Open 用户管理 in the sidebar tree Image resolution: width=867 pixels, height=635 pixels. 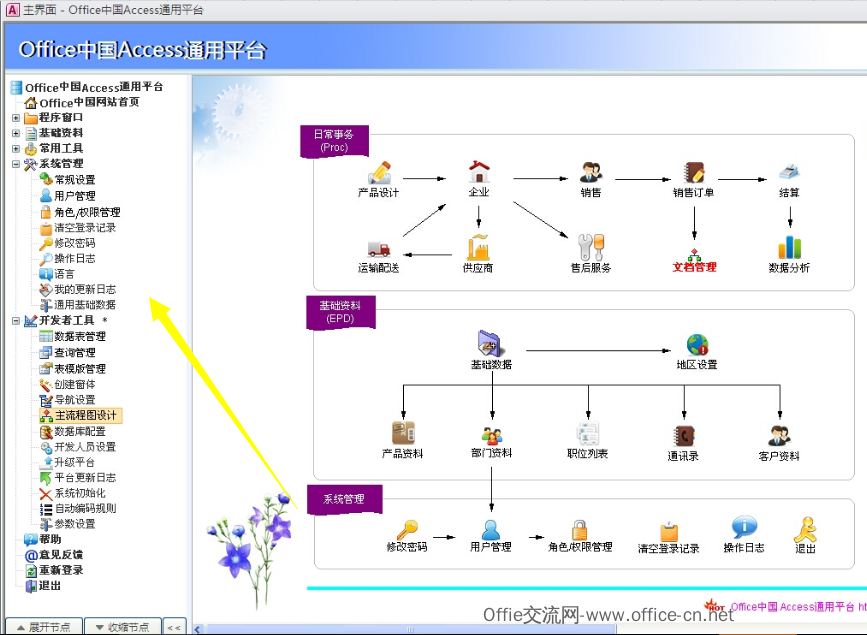[75, 196]
